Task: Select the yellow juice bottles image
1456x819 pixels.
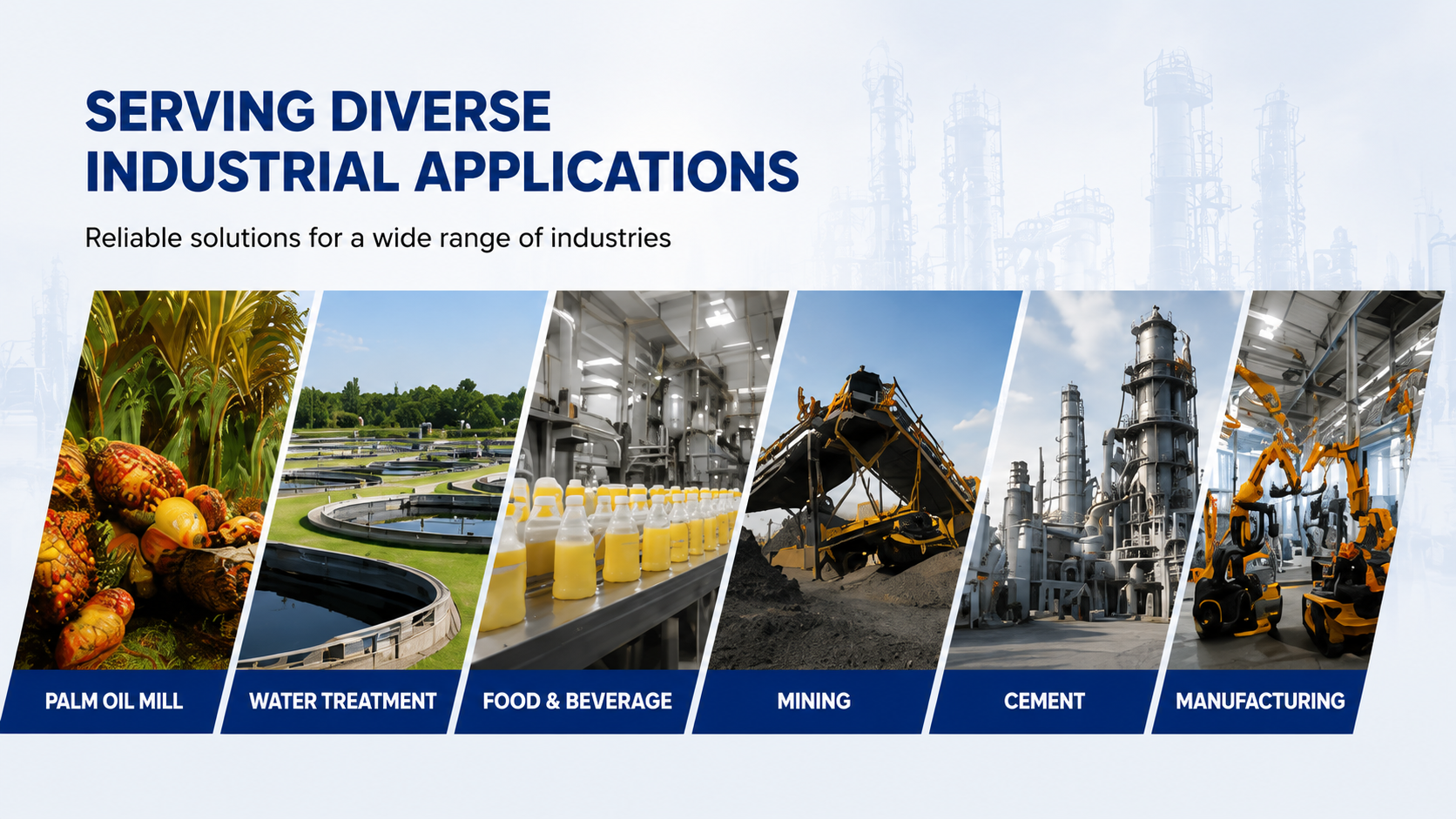Action: 629,480
